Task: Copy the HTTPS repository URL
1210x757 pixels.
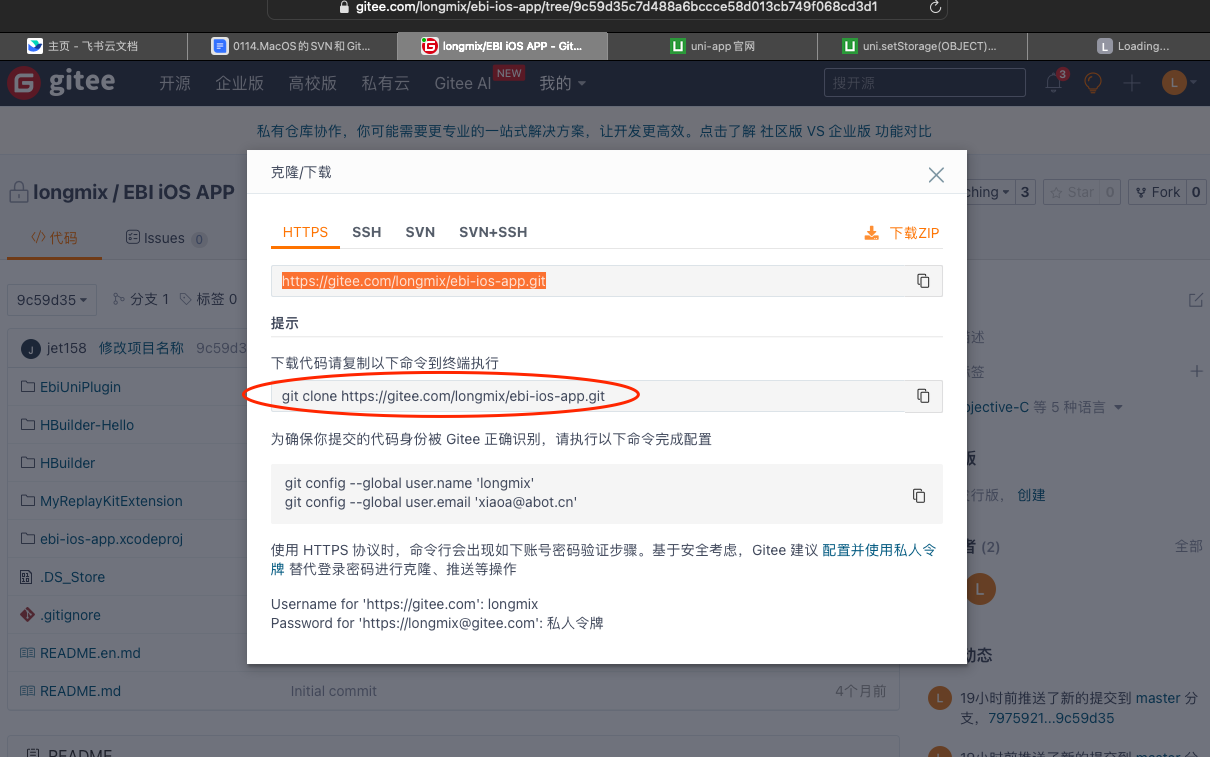Action: tap(923, 281)
